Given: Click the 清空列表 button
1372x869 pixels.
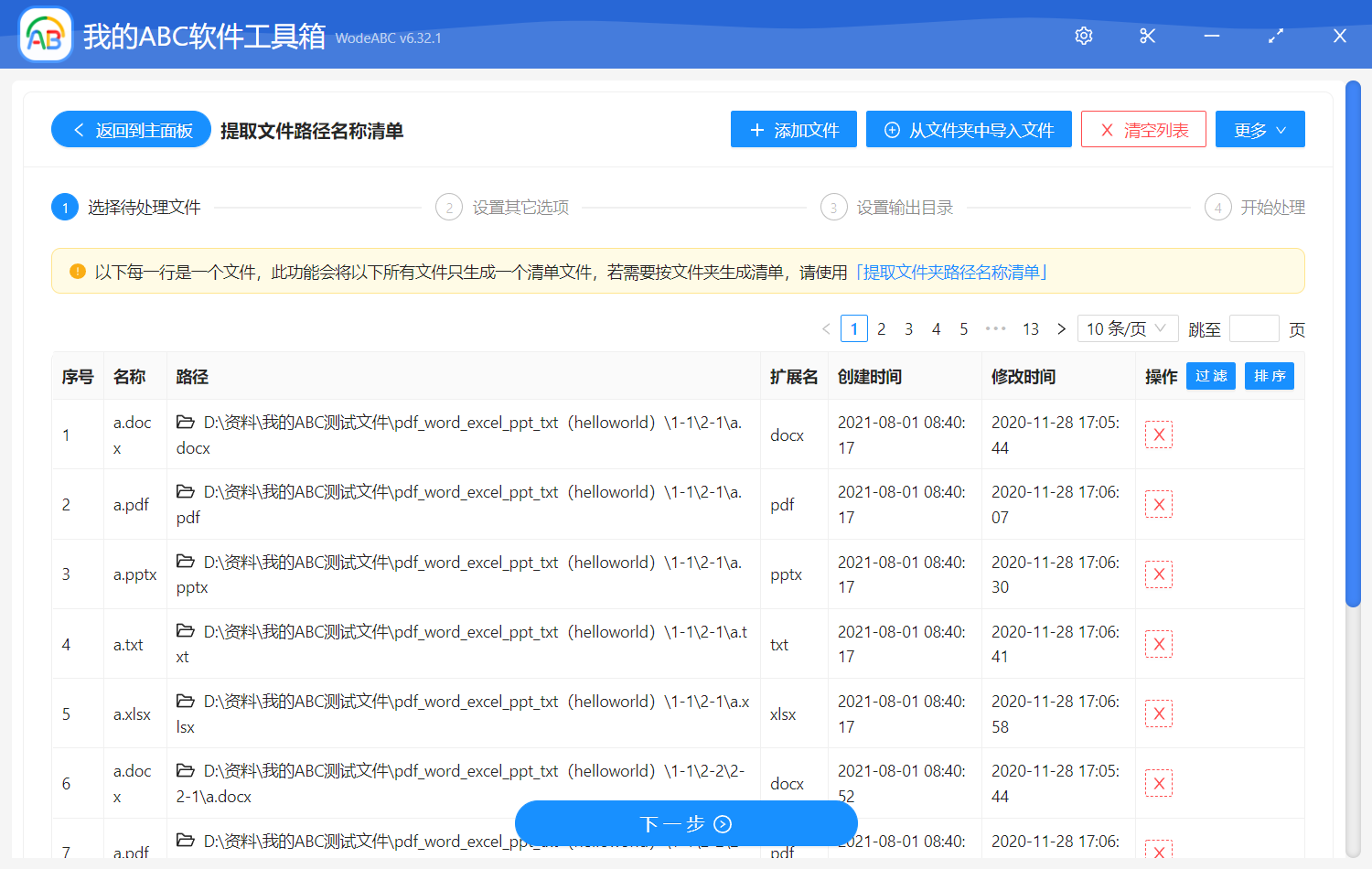Looking at the screenshot, I should pos(1143,129).
